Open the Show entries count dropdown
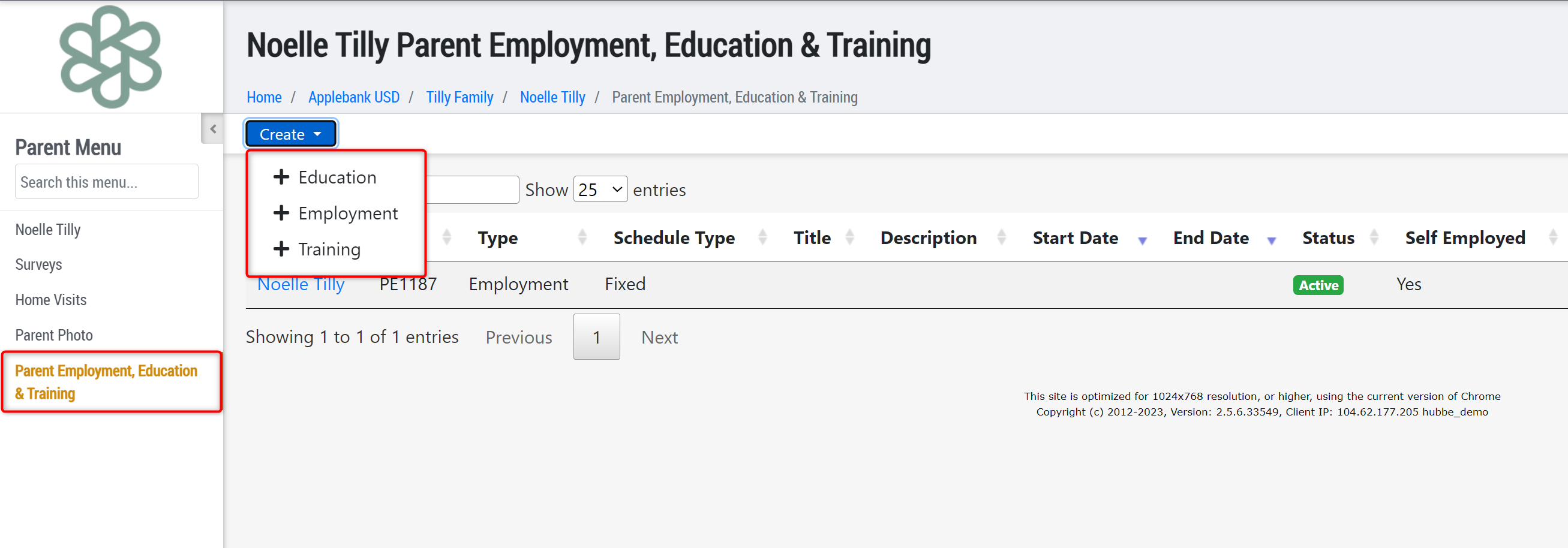This screenshot has height=548, width=1568. pyautogui.click(x=600, y=190)
